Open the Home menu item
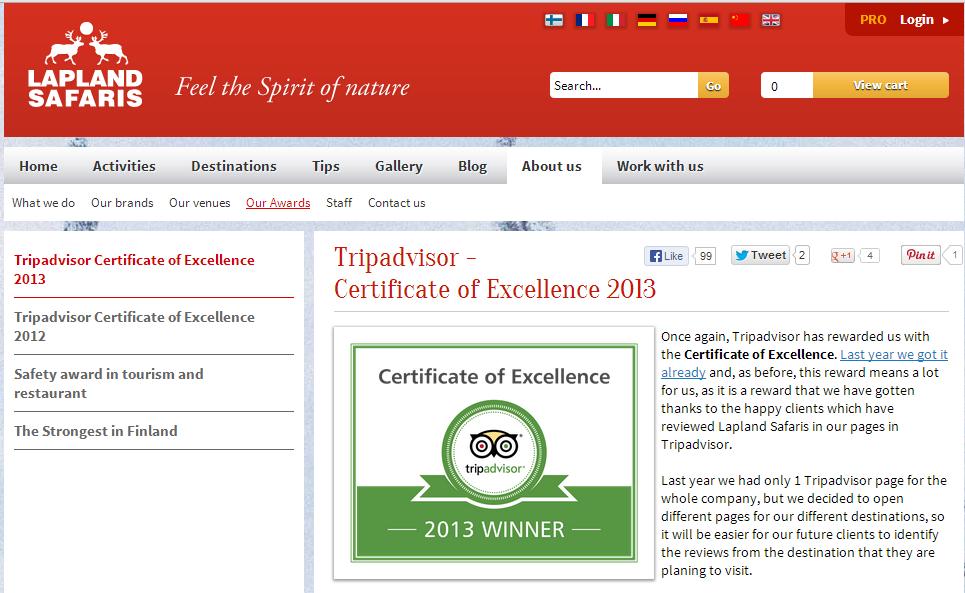The width and height of the screenshot is (965, 593). click(x=38, y=166)
